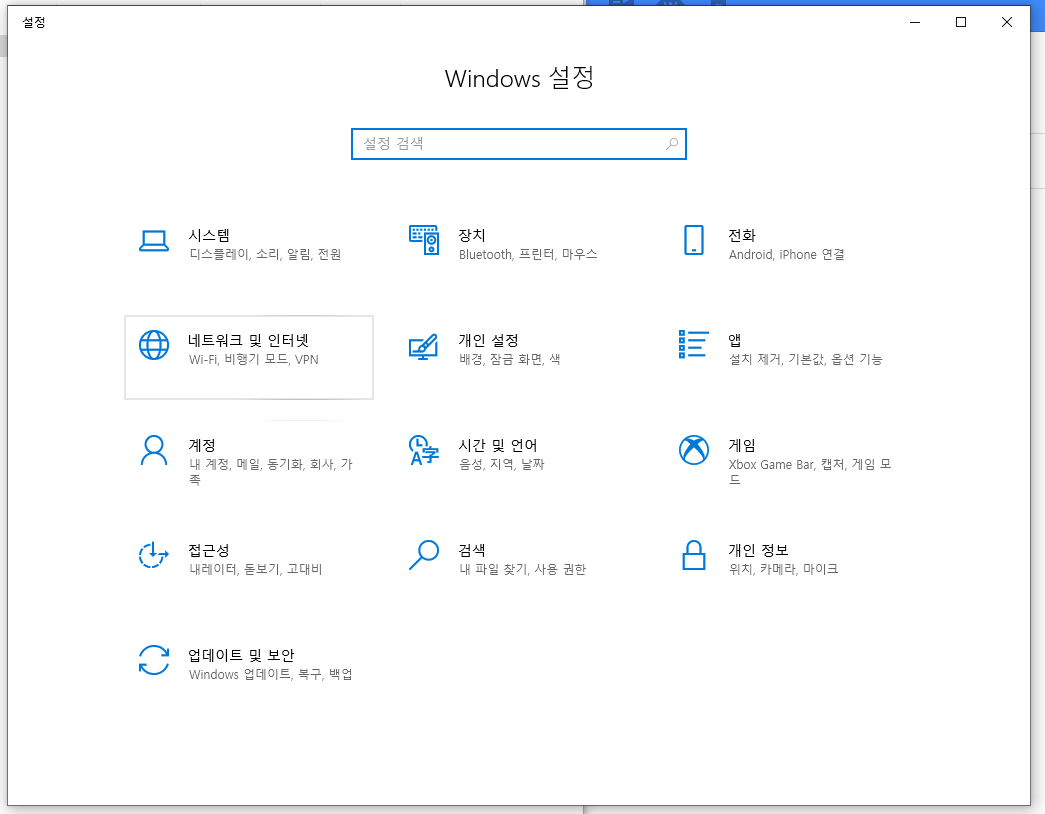The width and height of the screenshot is (1045, 814).
Task: Select the 전화 settings title
Action: point(742,235)
